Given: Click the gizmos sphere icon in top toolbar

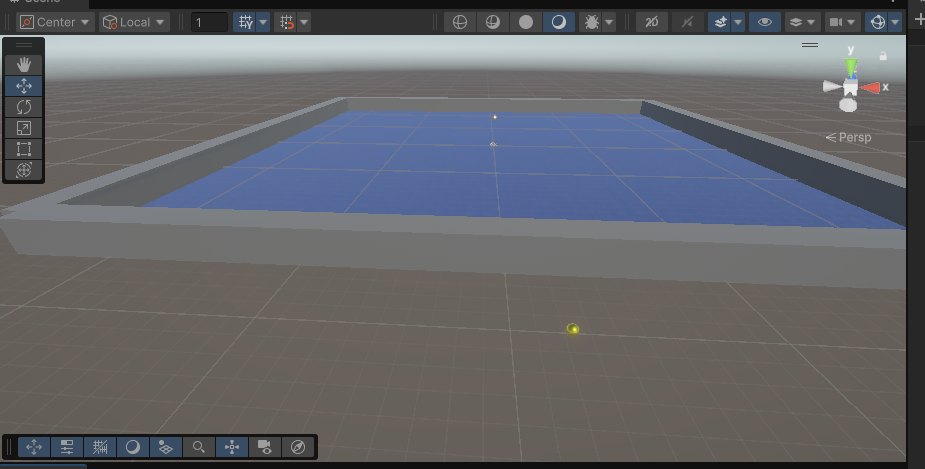Looking at the screenshot, I should coord(878,22).
